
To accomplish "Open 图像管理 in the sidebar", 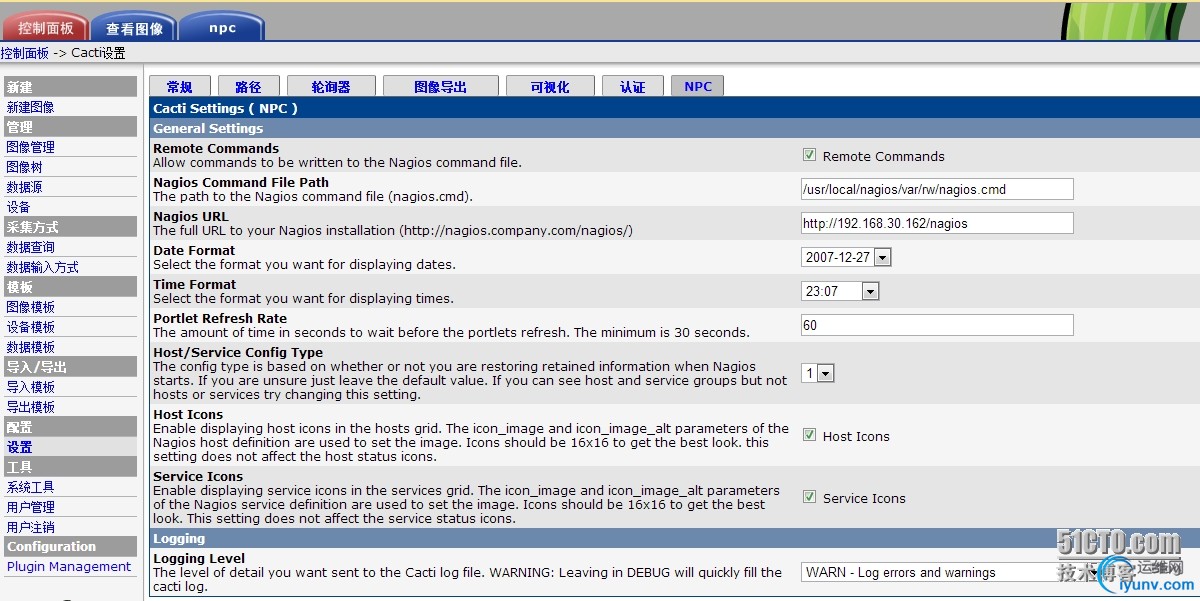I will 30,147.
